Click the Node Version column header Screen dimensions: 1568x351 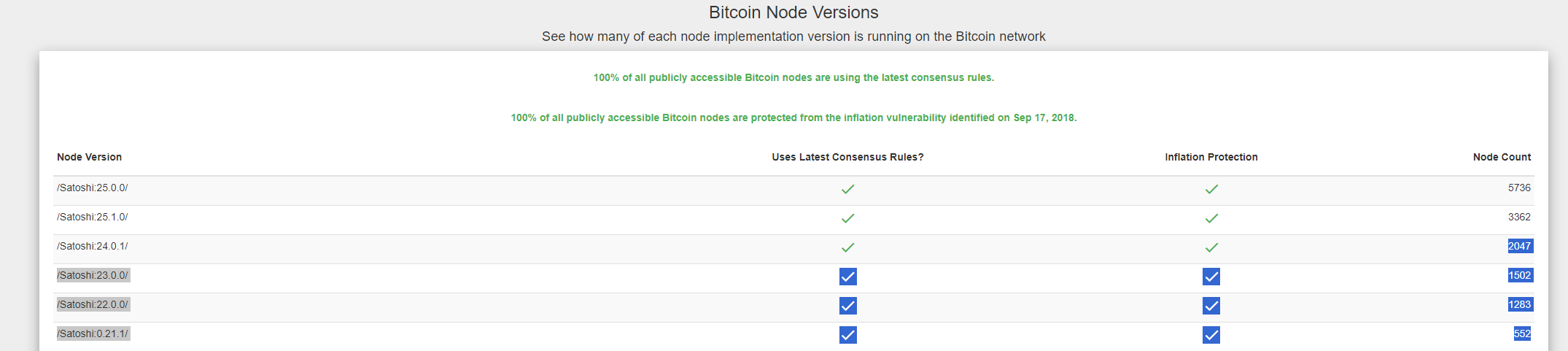(x=89, y=157)
